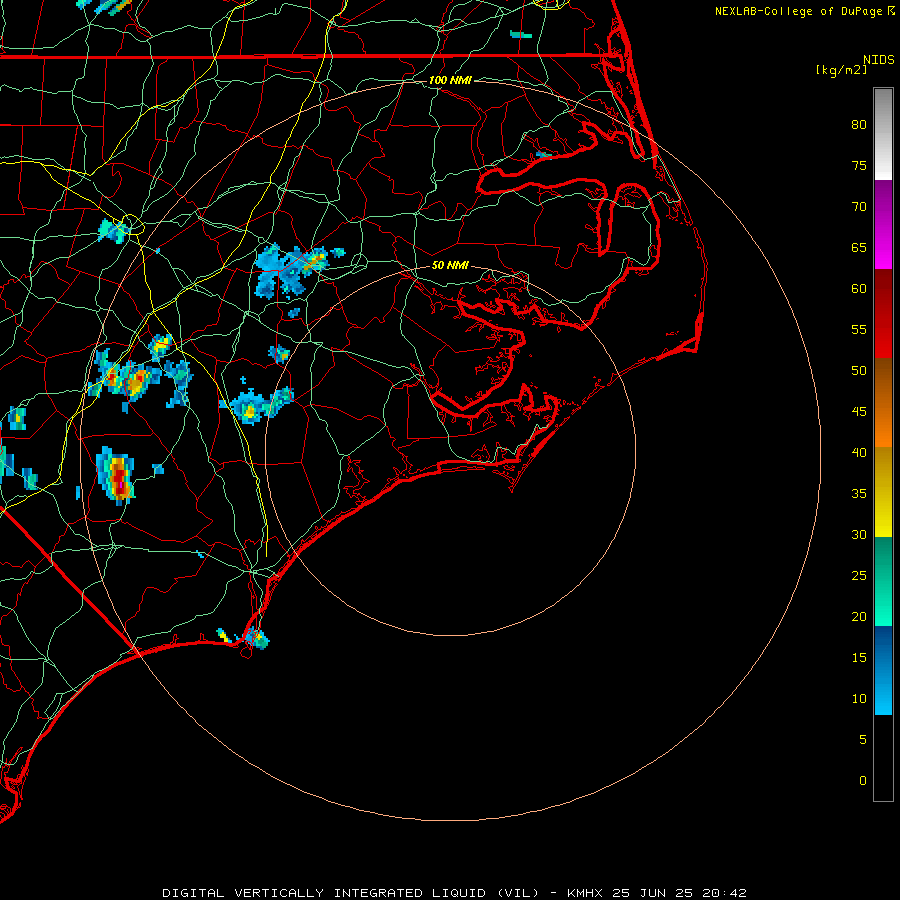Click the 35 value on color scale
The height and width of the screenshot is (900, 900).
(x=859, y=494)
